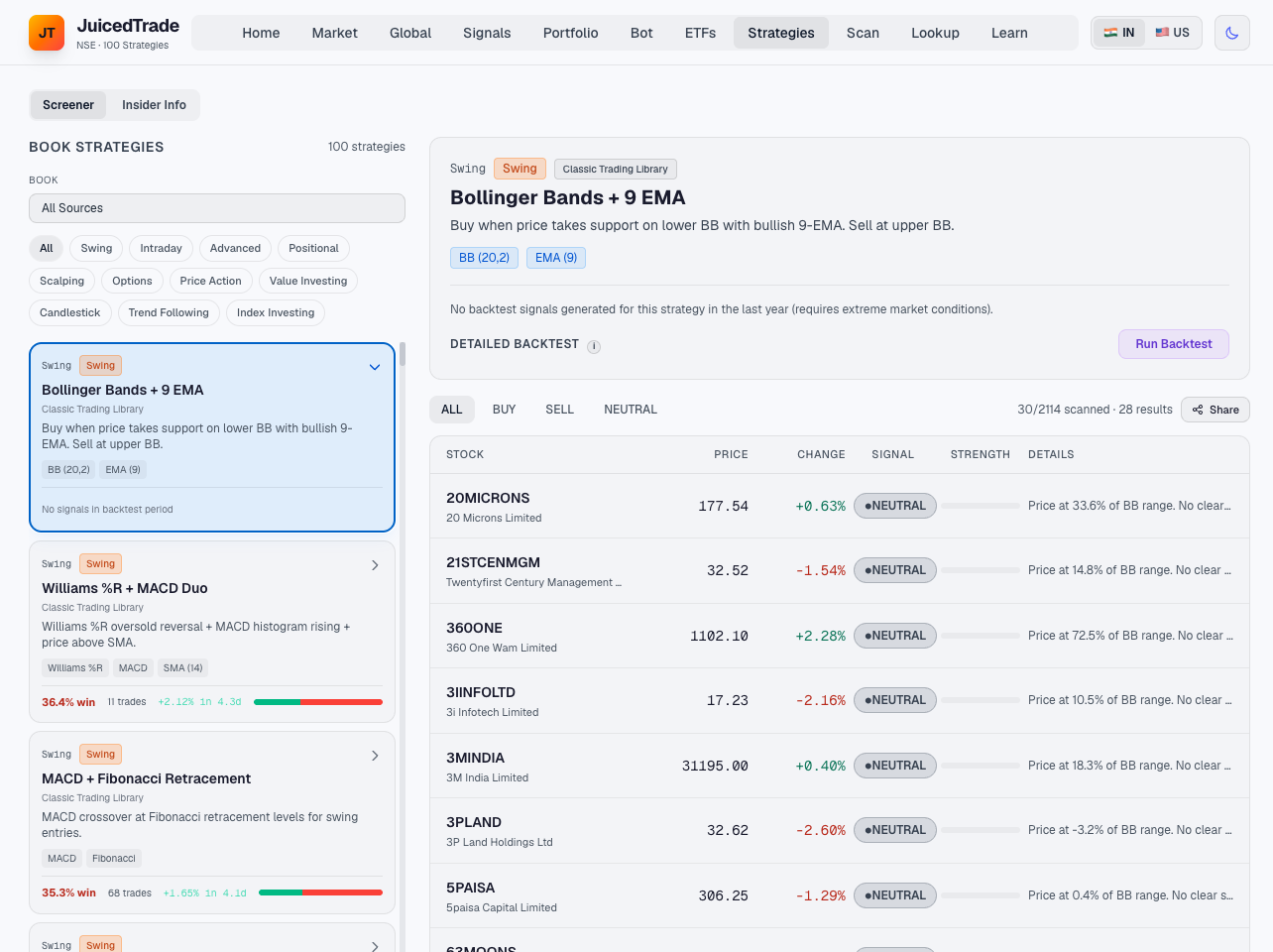
Task: Sort by the PRICE column header
Action: tap(731, 454)
